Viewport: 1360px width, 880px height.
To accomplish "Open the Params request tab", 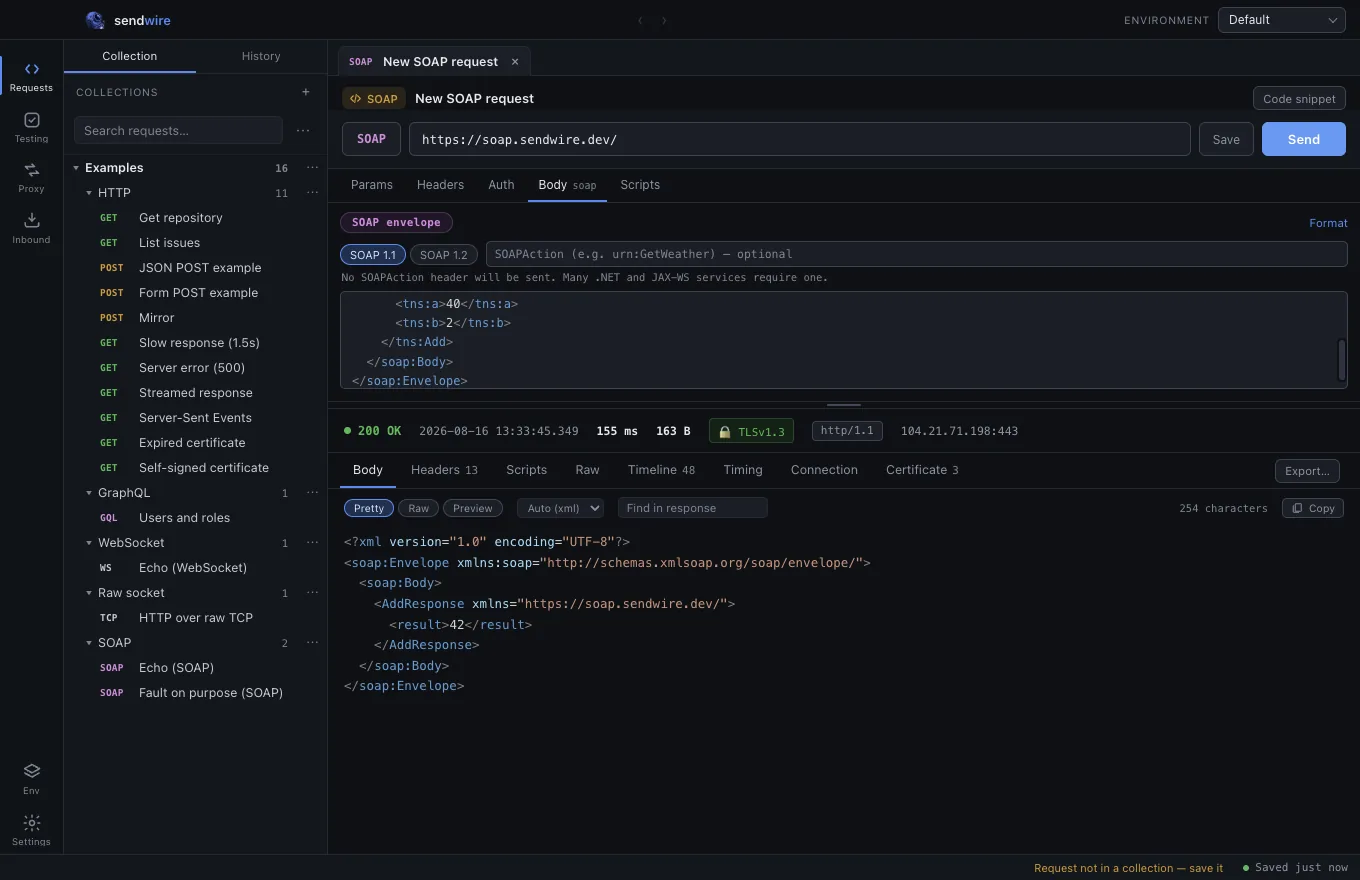I will (x=372, y=185).
